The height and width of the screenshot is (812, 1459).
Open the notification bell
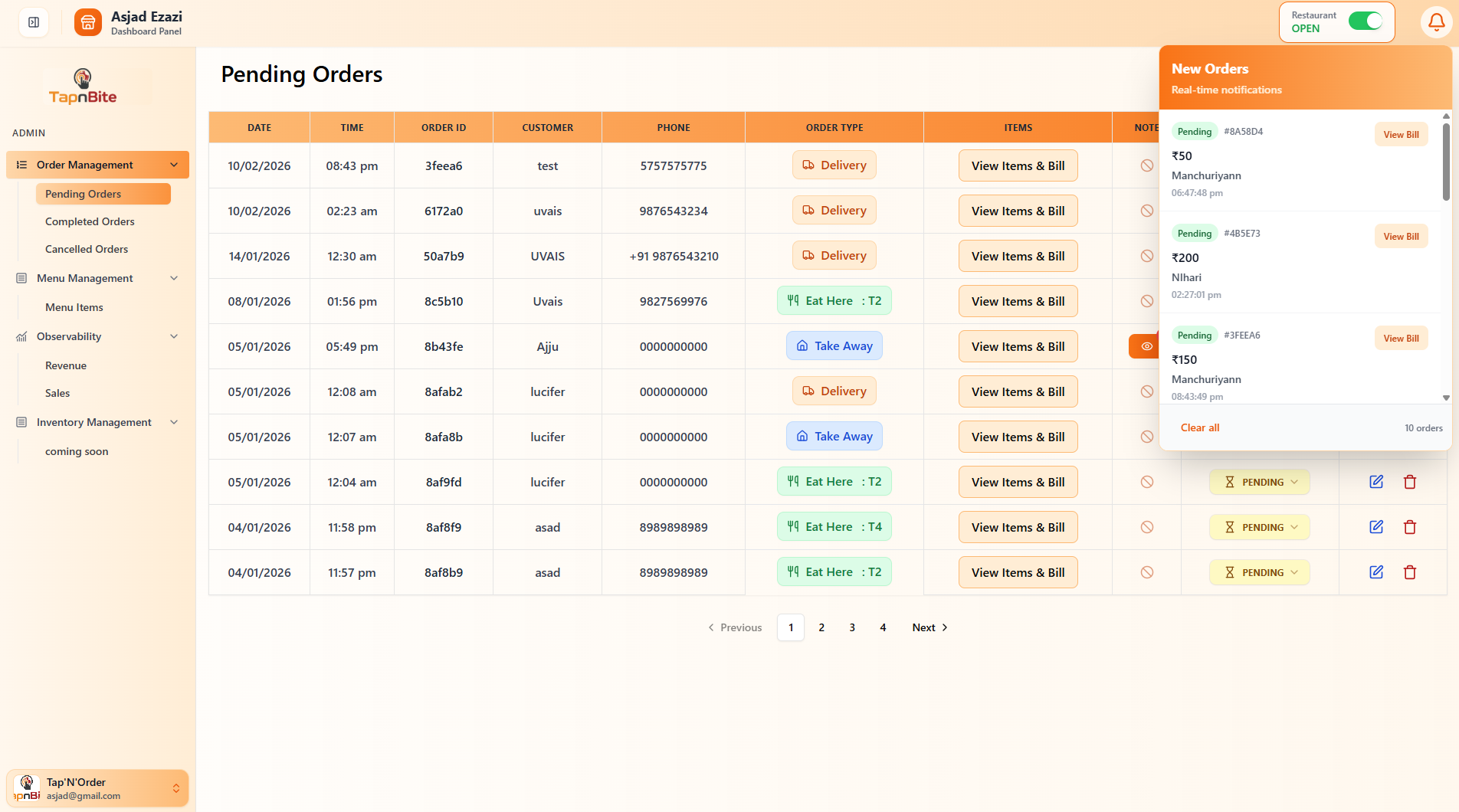click(x=1436, y=22)
